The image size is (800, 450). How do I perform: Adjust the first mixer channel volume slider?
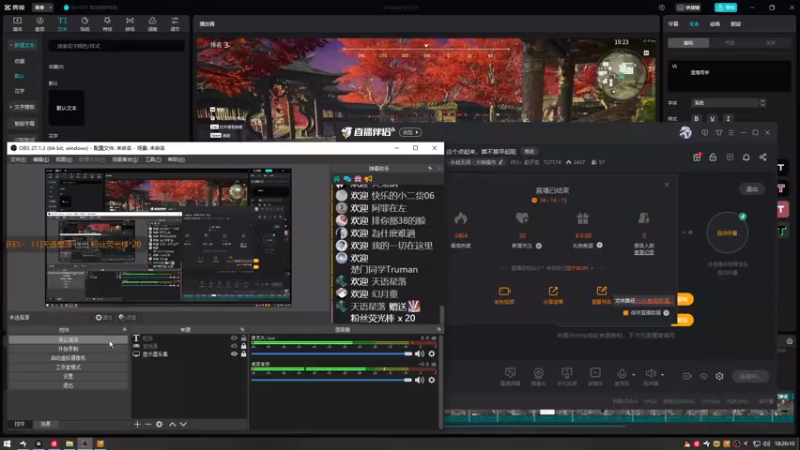tap(332, 354)
